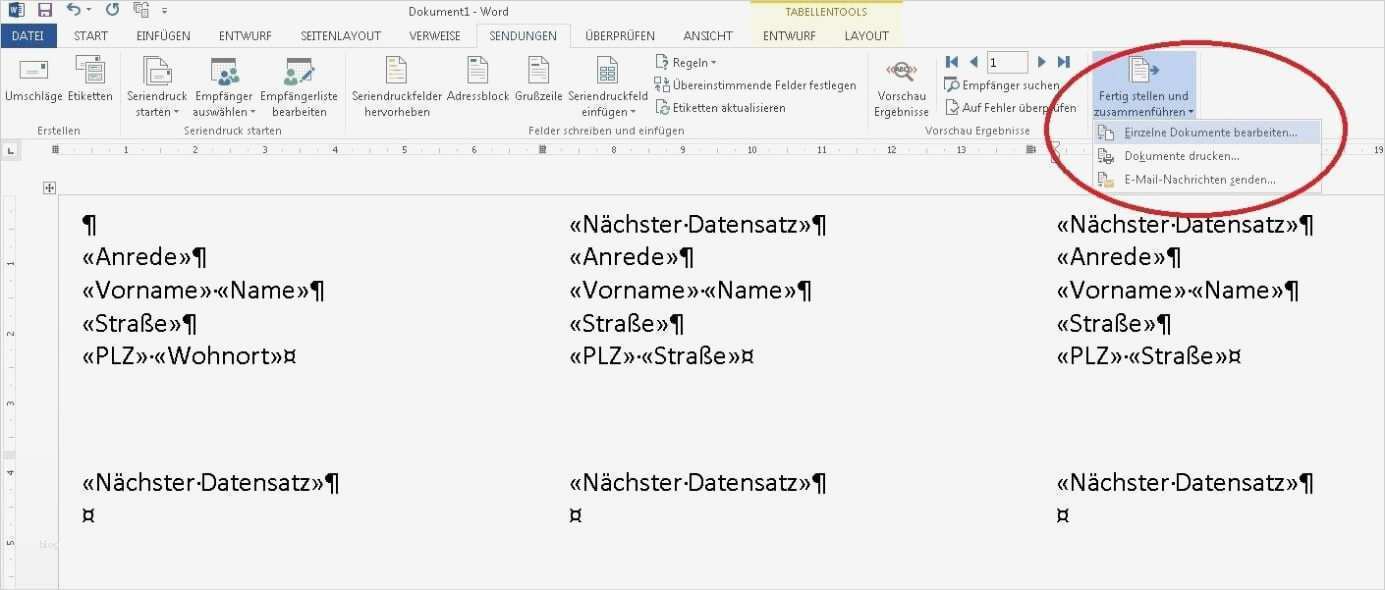Create labels with Etiketten

[90, 80]
